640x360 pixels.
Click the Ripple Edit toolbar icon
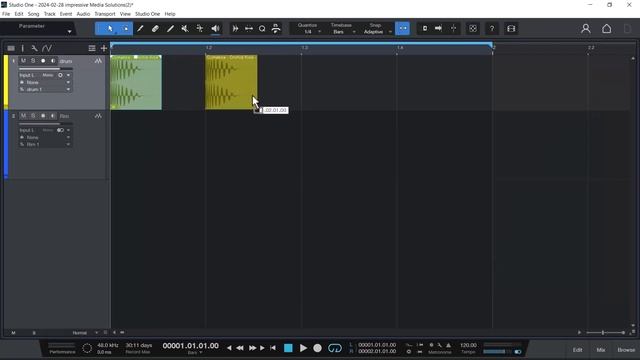235,29
